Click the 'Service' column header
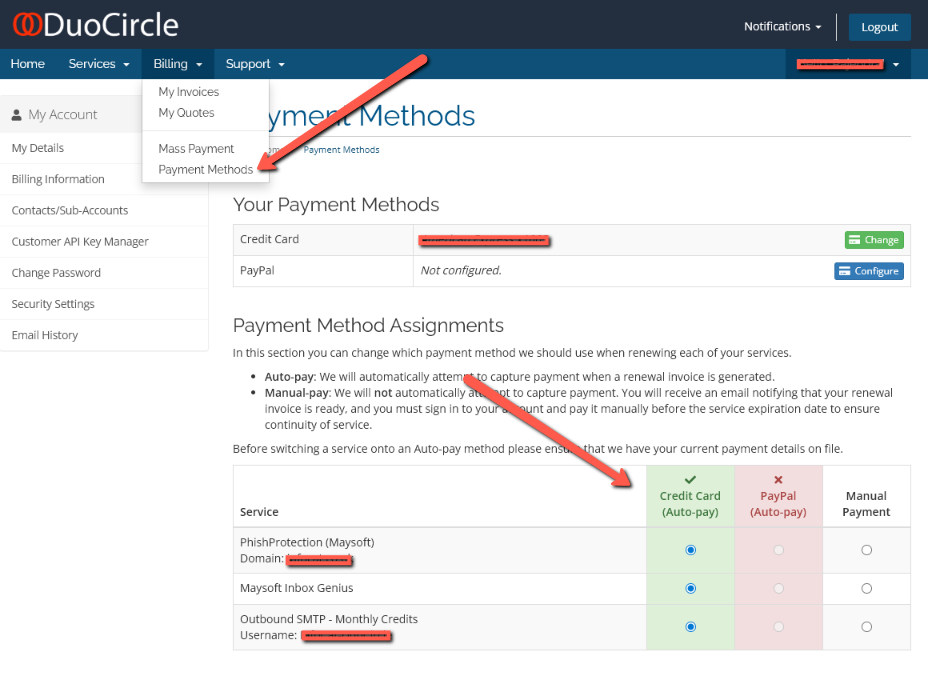This screenshot has height=676, width=928. pos(259,512)
